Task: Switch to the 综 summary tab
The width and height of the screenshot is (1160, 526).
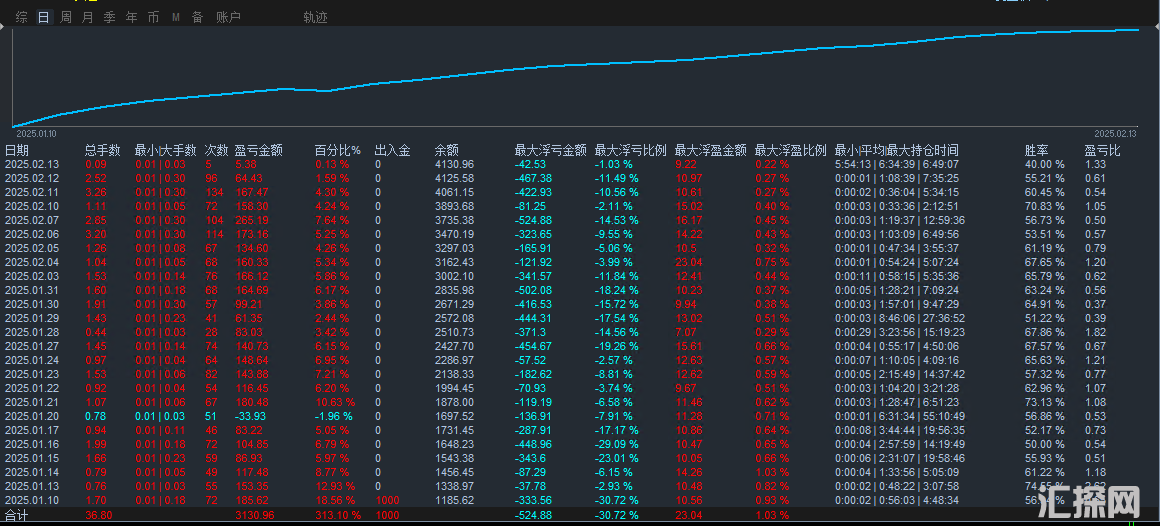Action: (x=21, y=17)
